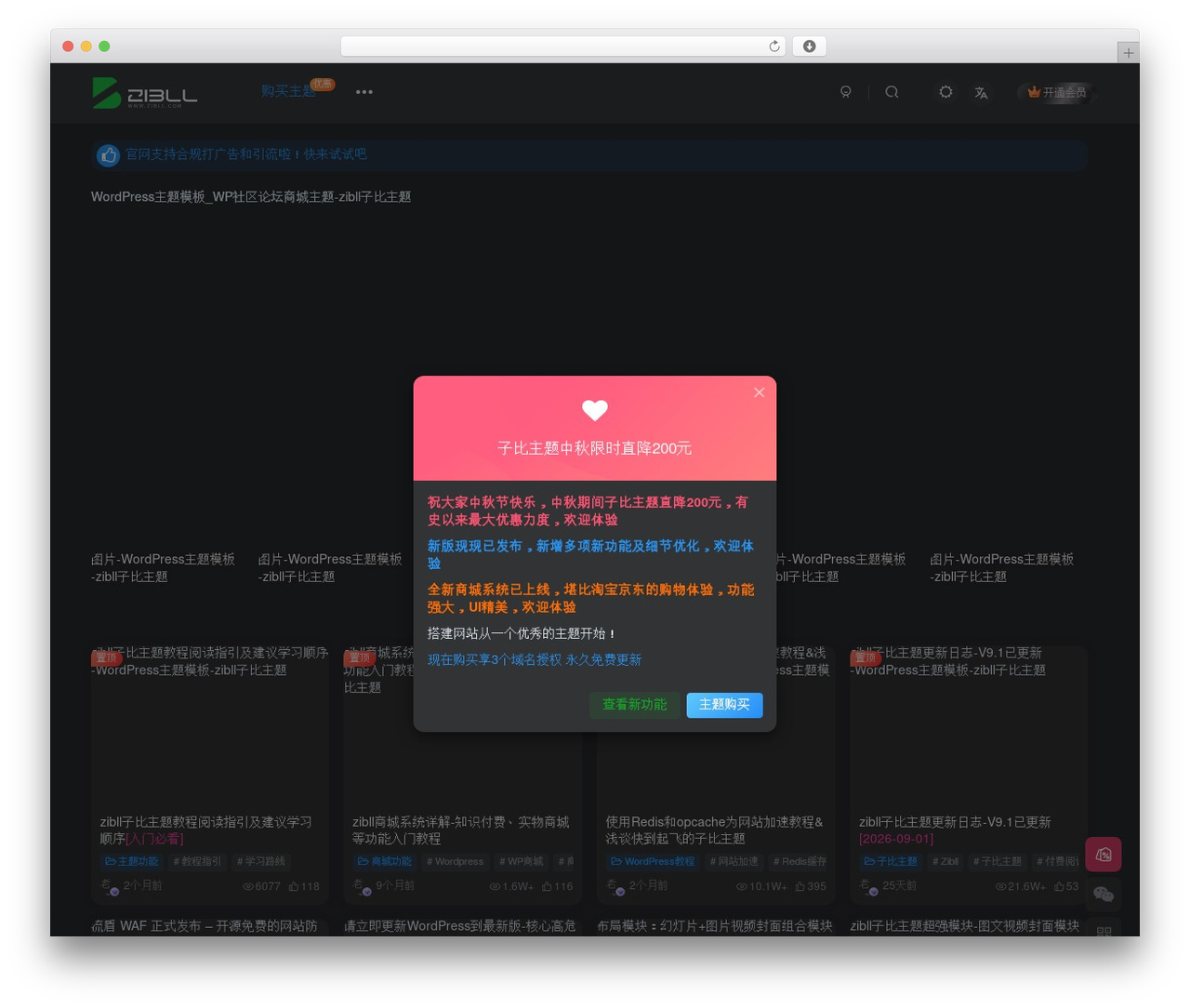Click the ZIBLL logo in header
The image size is (1190, 1008).
tap(145, 92)
